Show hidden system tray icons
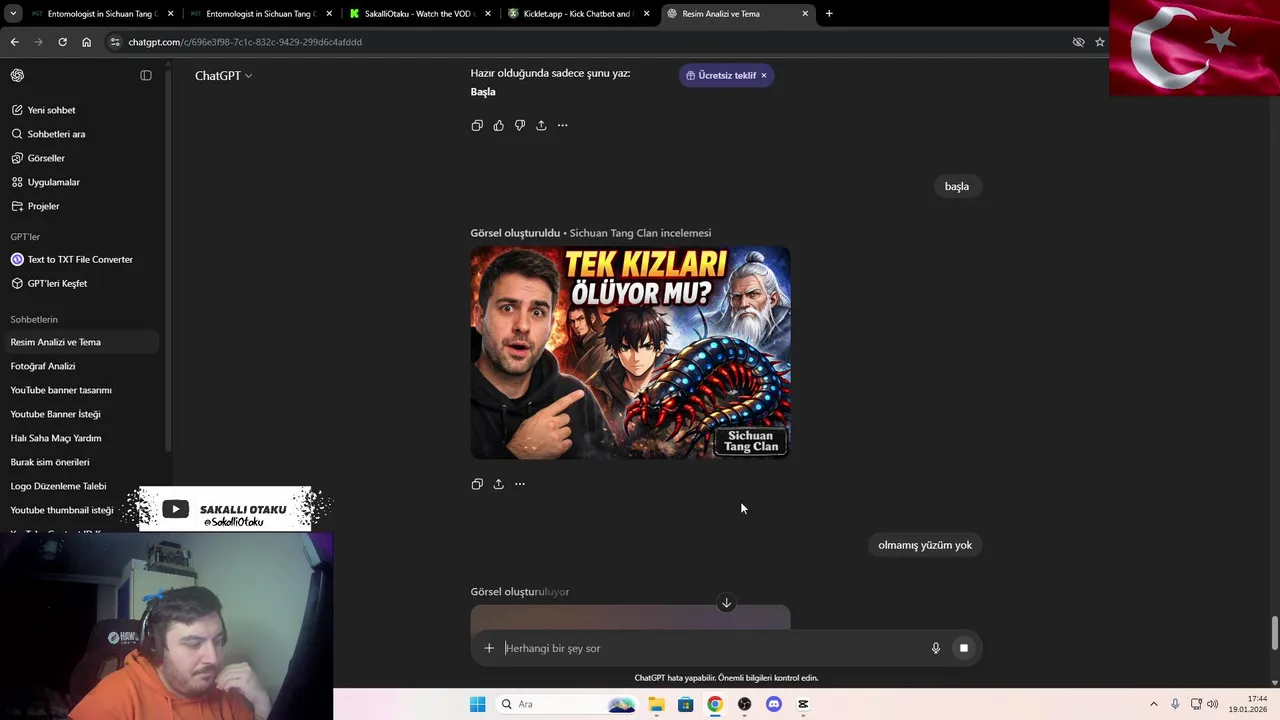 (1153, 704)
